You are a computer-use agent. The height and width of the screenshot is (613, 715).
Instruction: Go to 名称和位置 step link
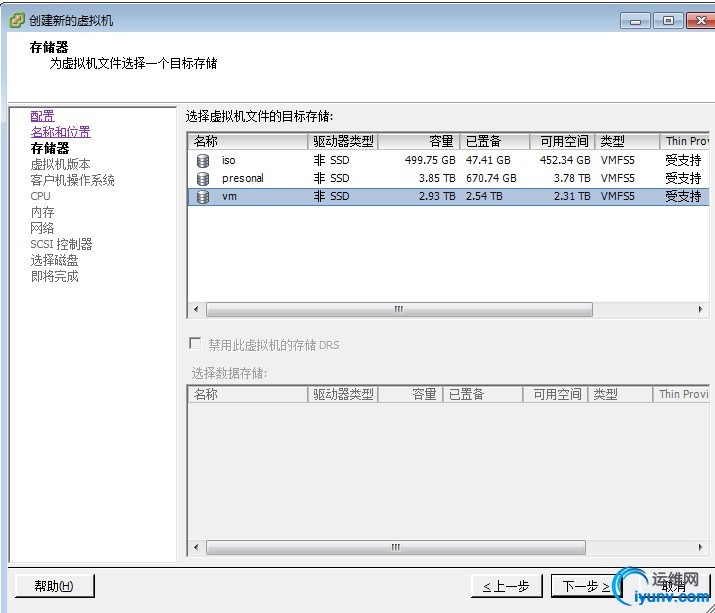click(61, 132)
